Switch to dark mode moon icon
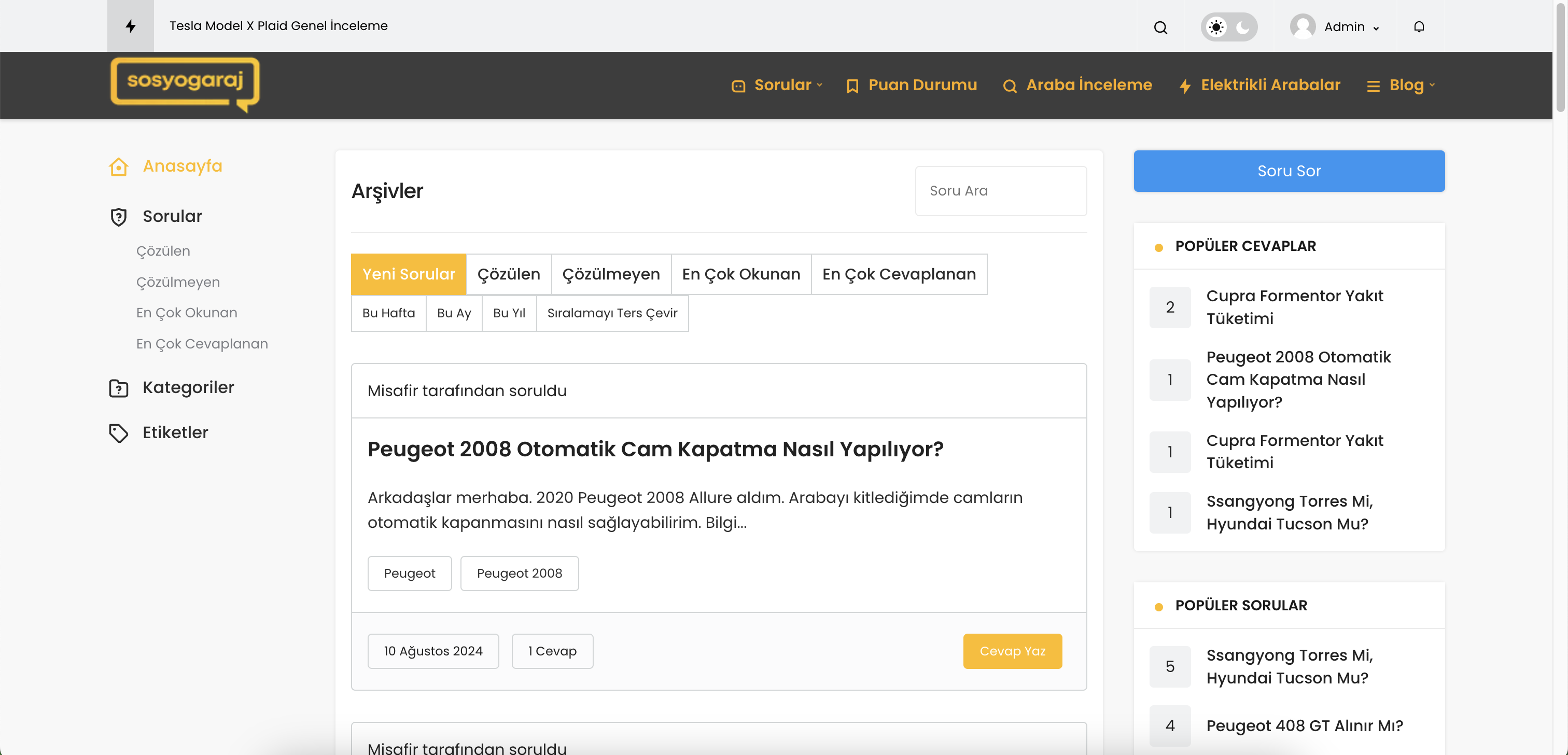 coord(1243,27)
